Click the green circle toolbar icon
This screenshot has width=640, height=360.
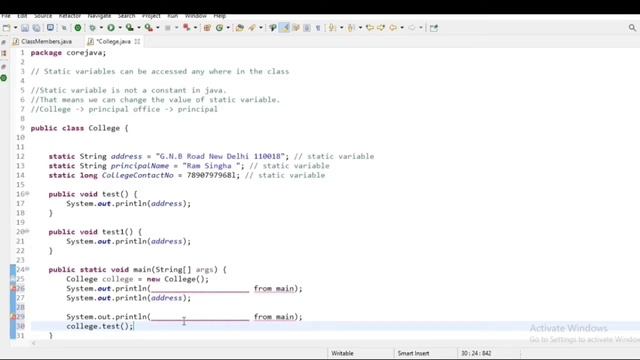click(x=78, y=28)
